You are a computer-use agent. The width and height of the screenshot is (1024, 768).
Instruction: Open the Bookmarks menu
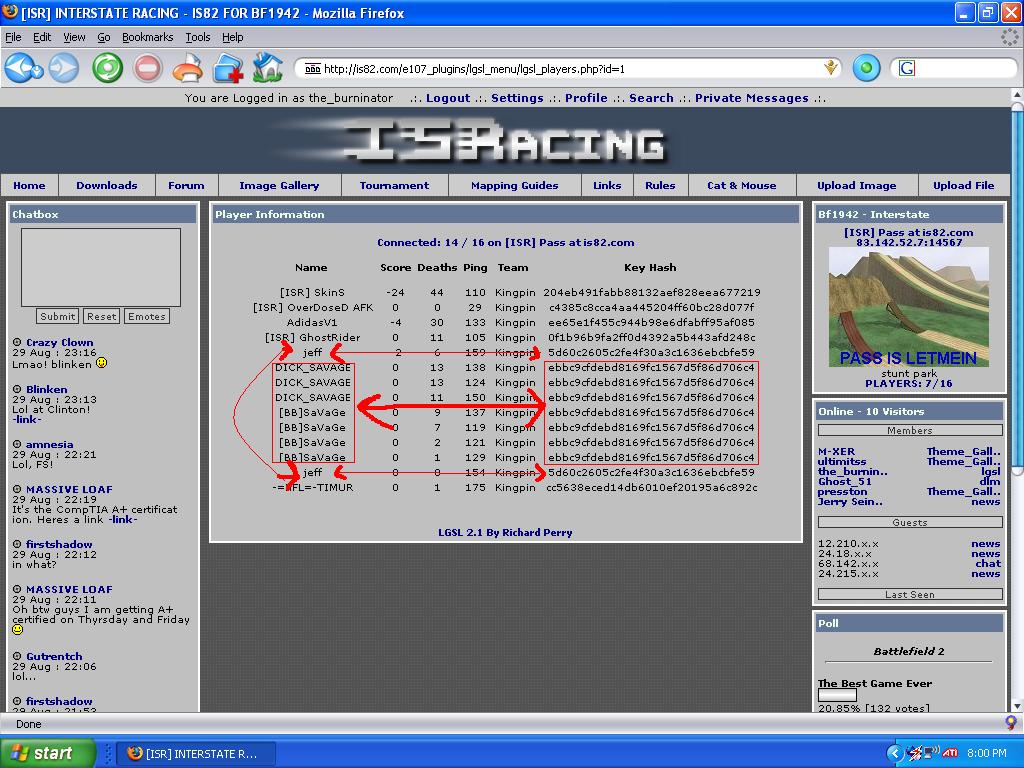[x=148, y=37]
